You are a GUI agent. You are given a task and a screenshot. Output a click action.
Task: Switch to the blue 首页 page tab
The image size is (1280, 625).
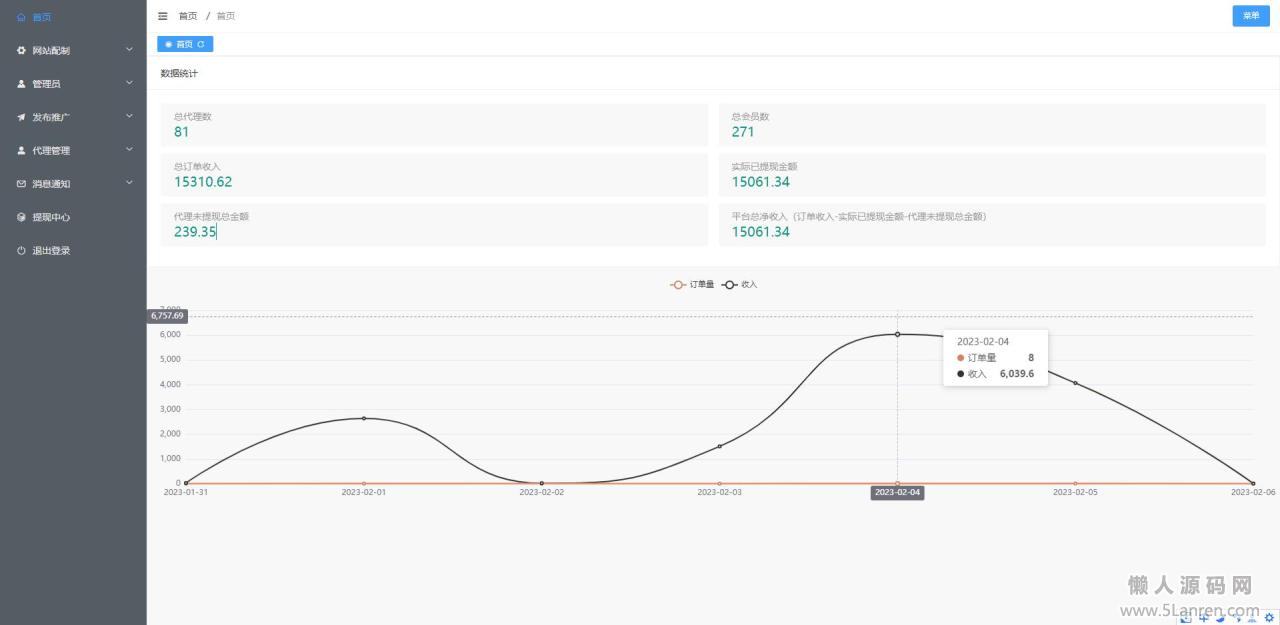pyautogui.click(x=183, y=44)
